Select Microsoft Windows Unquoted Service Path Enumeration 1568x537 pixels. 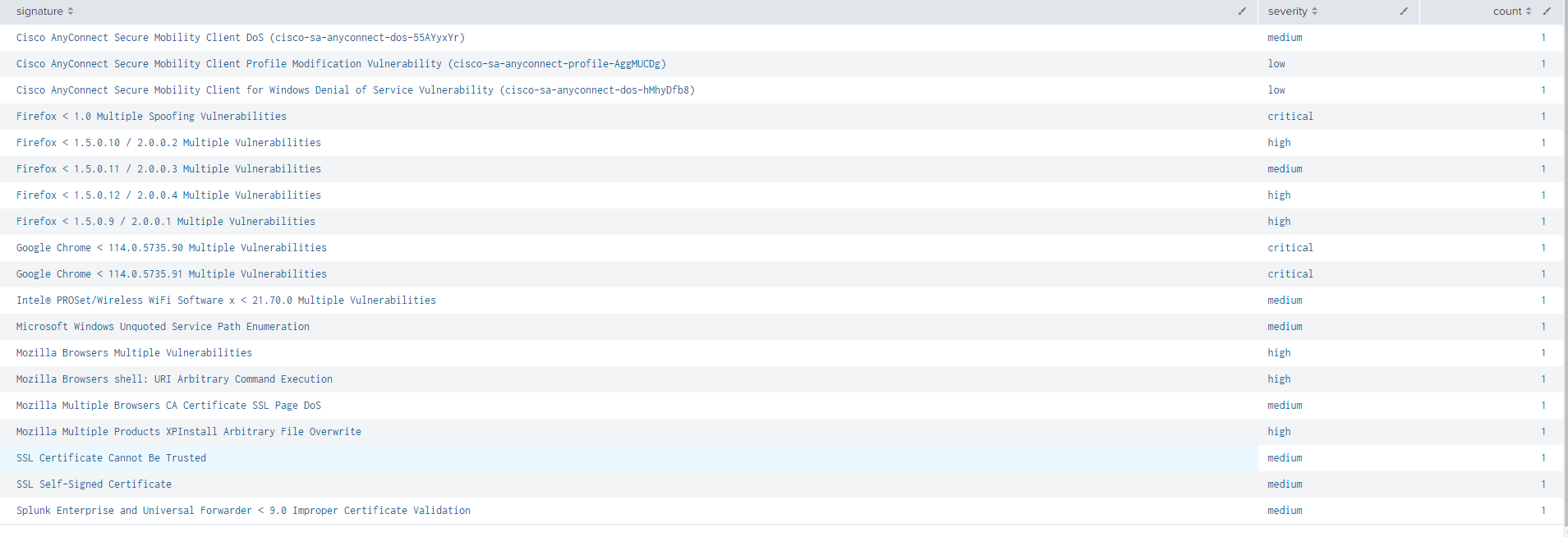[x=163, y=327]
